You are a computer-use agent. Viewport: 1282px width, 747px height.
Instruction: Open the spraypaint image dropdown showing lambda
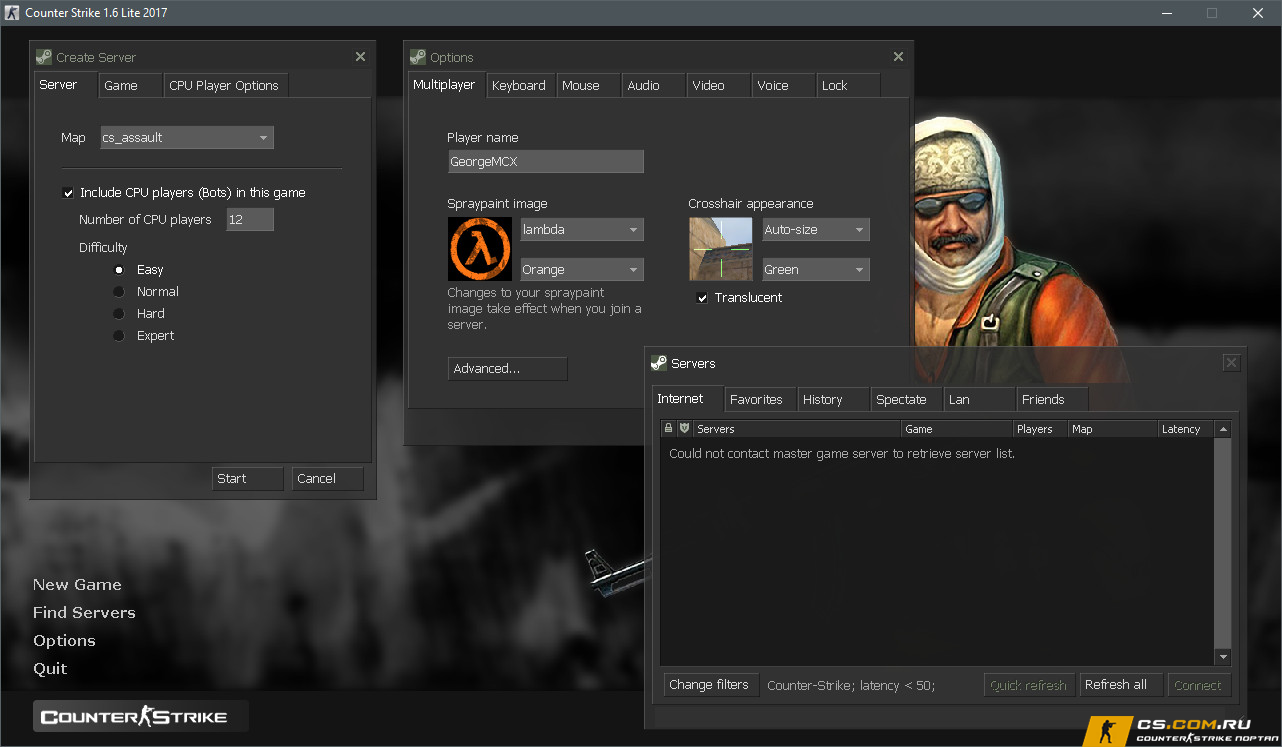pos(581,230)
